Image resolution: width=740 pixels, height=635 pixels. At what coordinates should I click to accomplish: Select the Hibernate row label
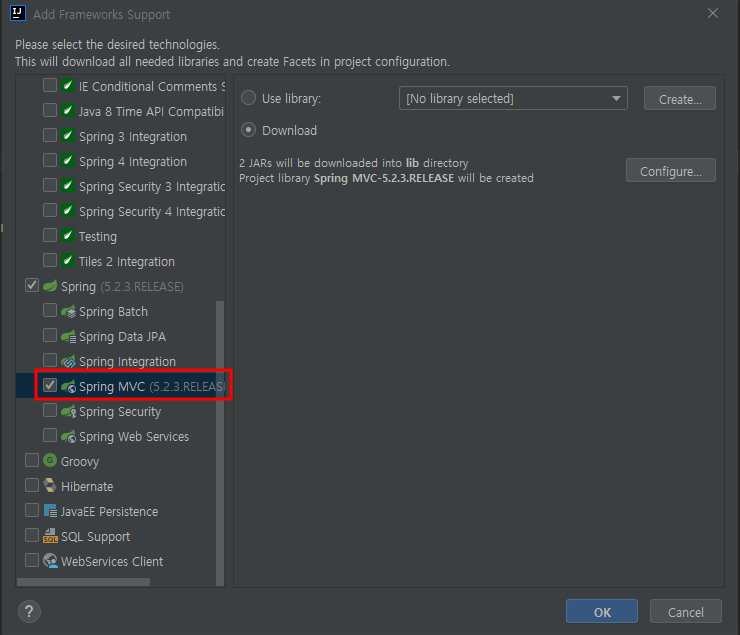click(87, 486)
